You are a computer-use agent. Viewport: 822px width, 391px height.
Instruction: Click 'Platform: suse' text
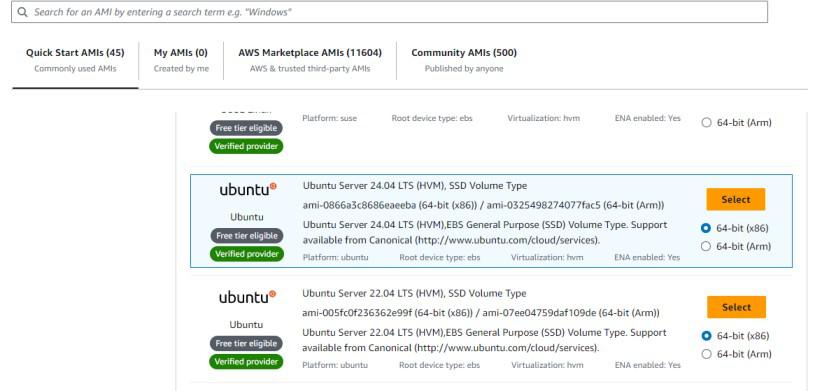(329, 118)
